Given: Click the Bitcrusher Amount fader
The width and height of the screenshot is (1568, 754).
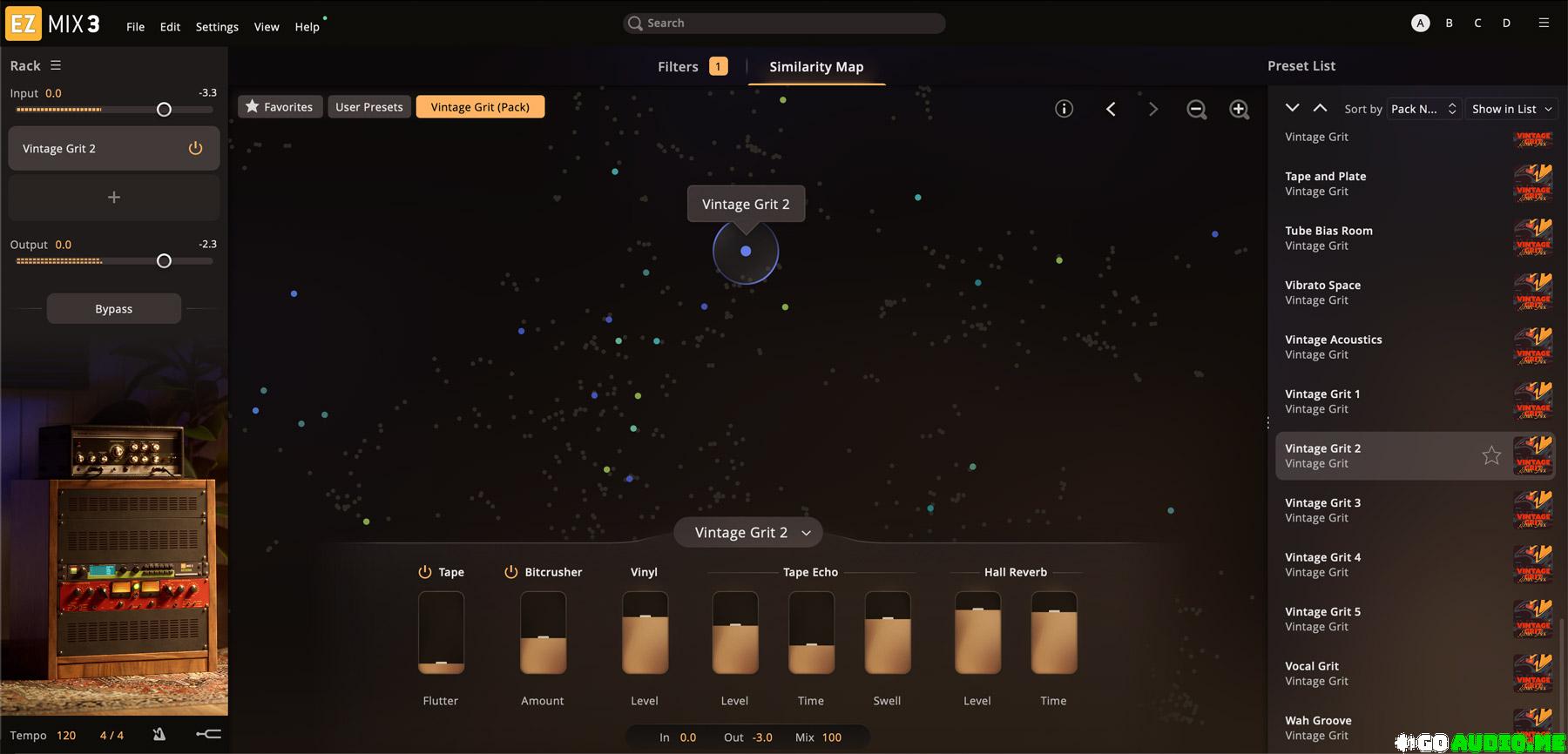Looking at the screenshot, I should click(543, 633).
